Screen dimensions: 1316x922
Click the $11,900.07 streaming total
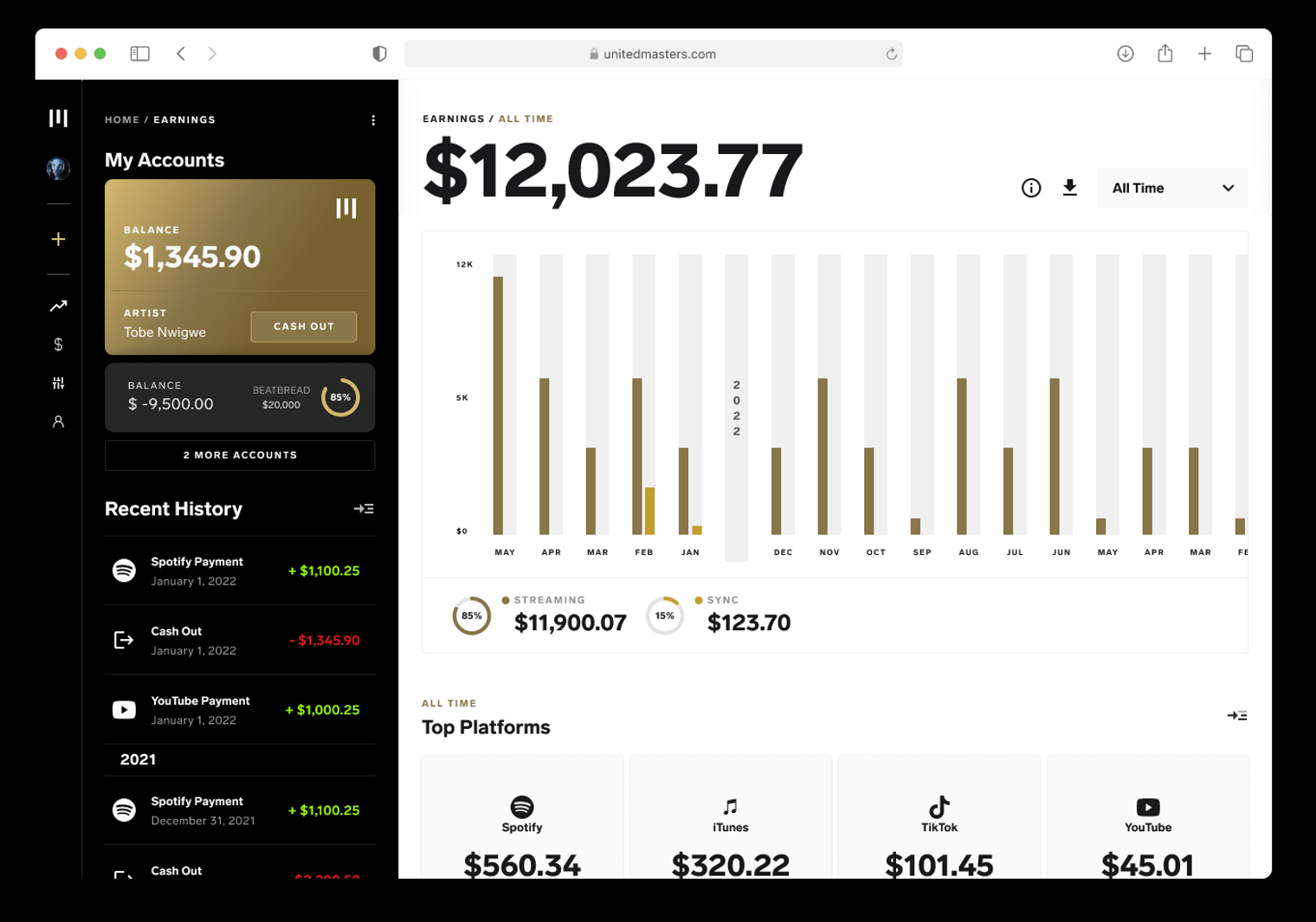pos(571,622)
